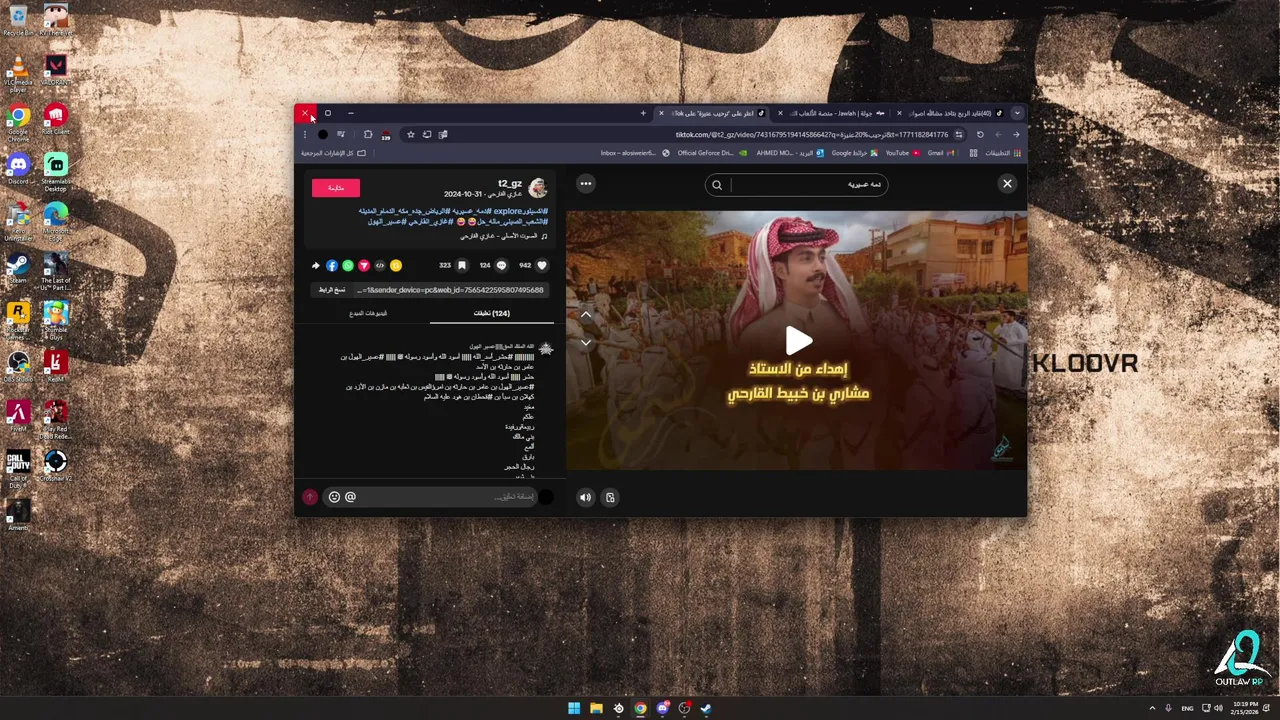The width and height of the screenshot is (1280, 720).
Task: Reload the page in Chrome
Action: pyautogui.click(x=980, y=135)
